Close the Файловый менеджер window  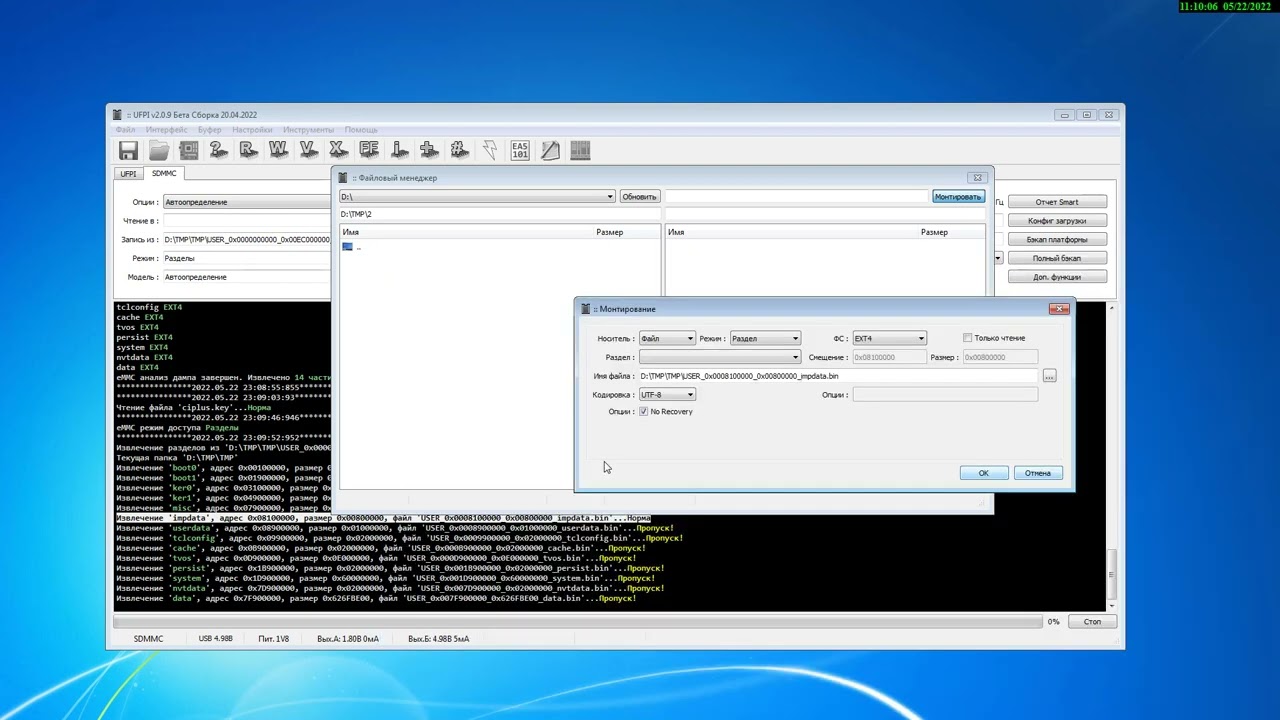click(978, 178)
